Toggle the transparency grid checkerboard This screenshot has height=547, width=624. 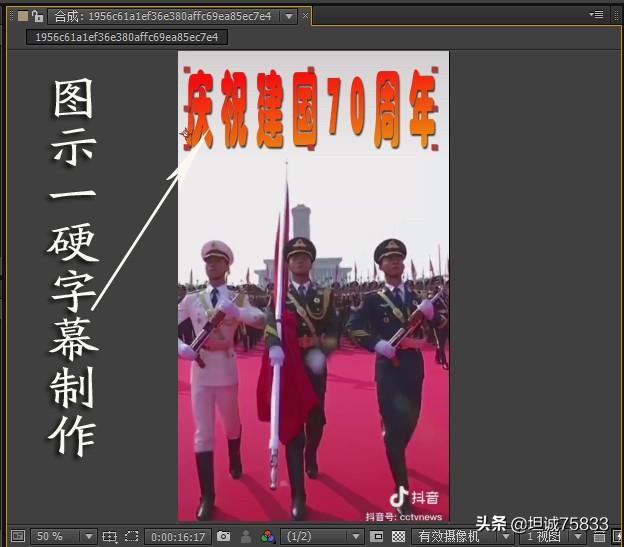[398, 537]
